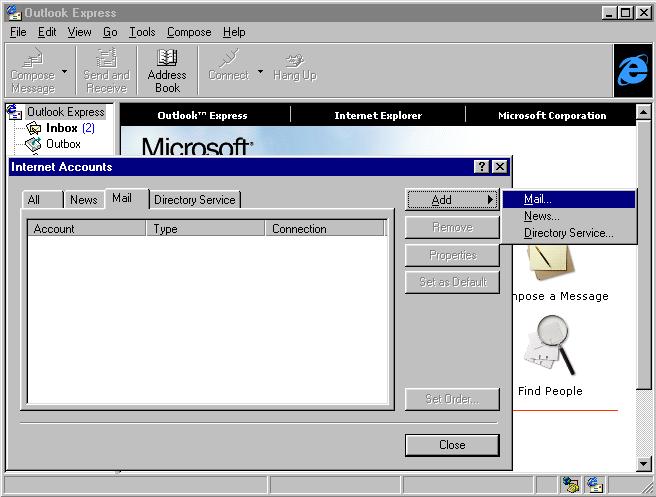This screenshot has height=497, width=656.
Task: Select the Outlook Express root folder
Action: click(65, 112)
